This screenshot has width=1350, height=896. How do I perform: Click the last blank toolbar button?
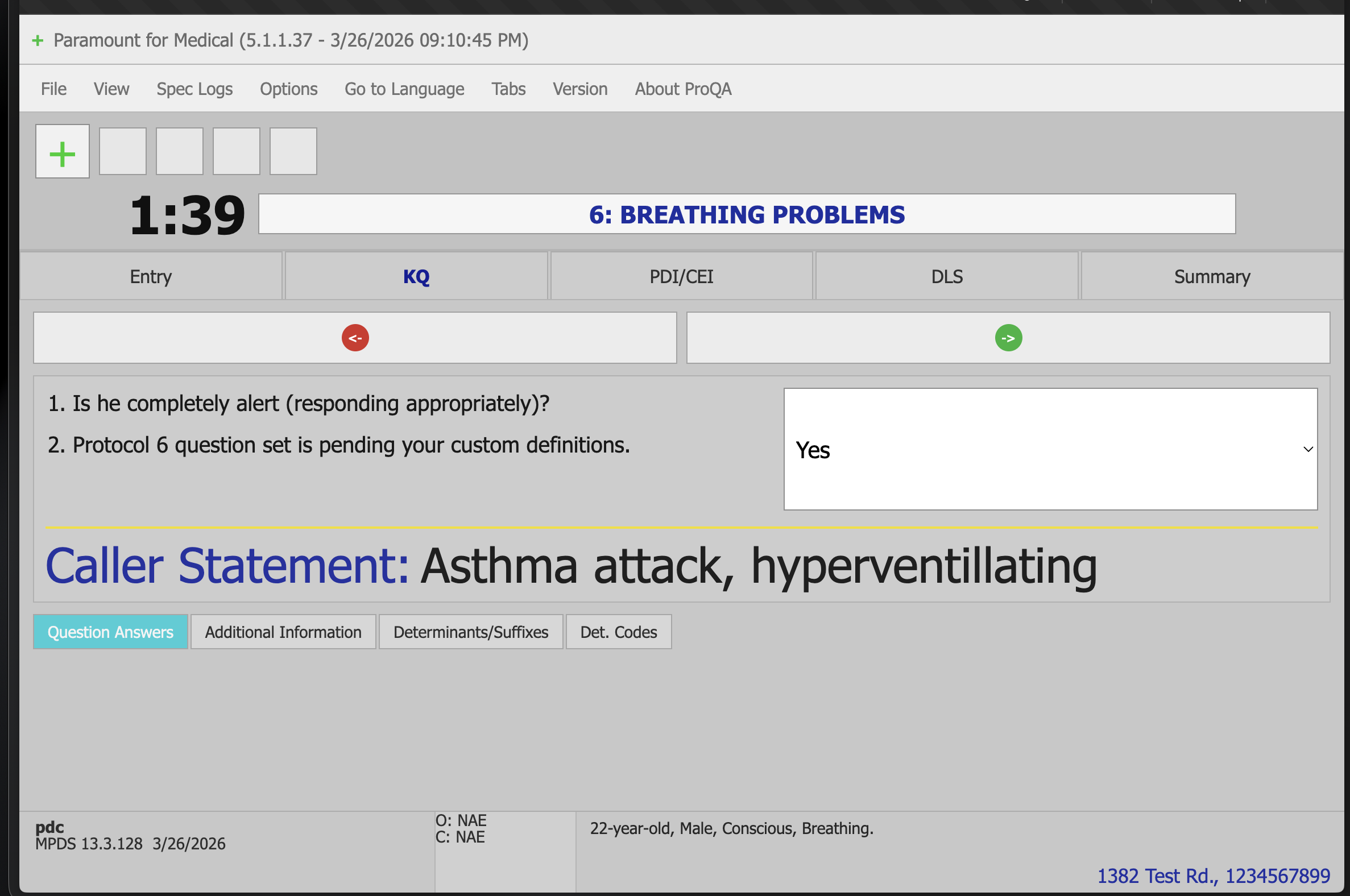click(x=293, y=152)
